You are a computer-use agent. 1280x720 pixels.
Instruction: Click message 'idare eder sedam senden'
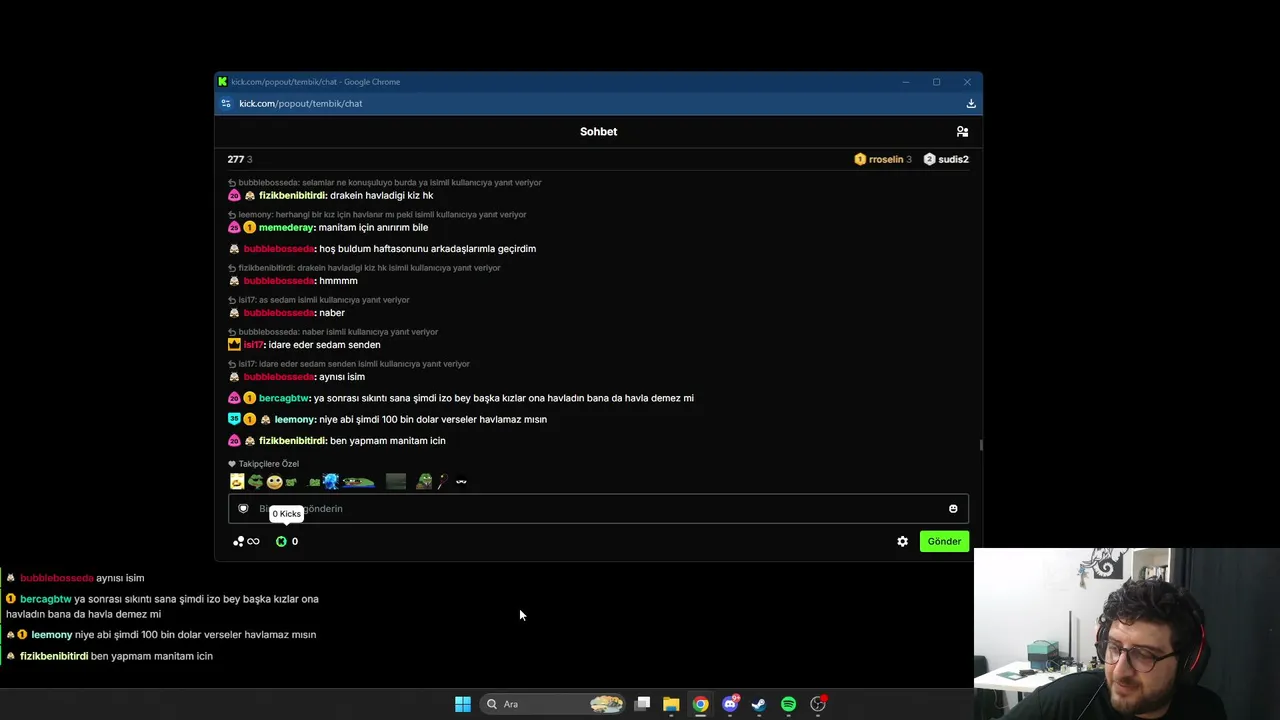coord(324,345)
